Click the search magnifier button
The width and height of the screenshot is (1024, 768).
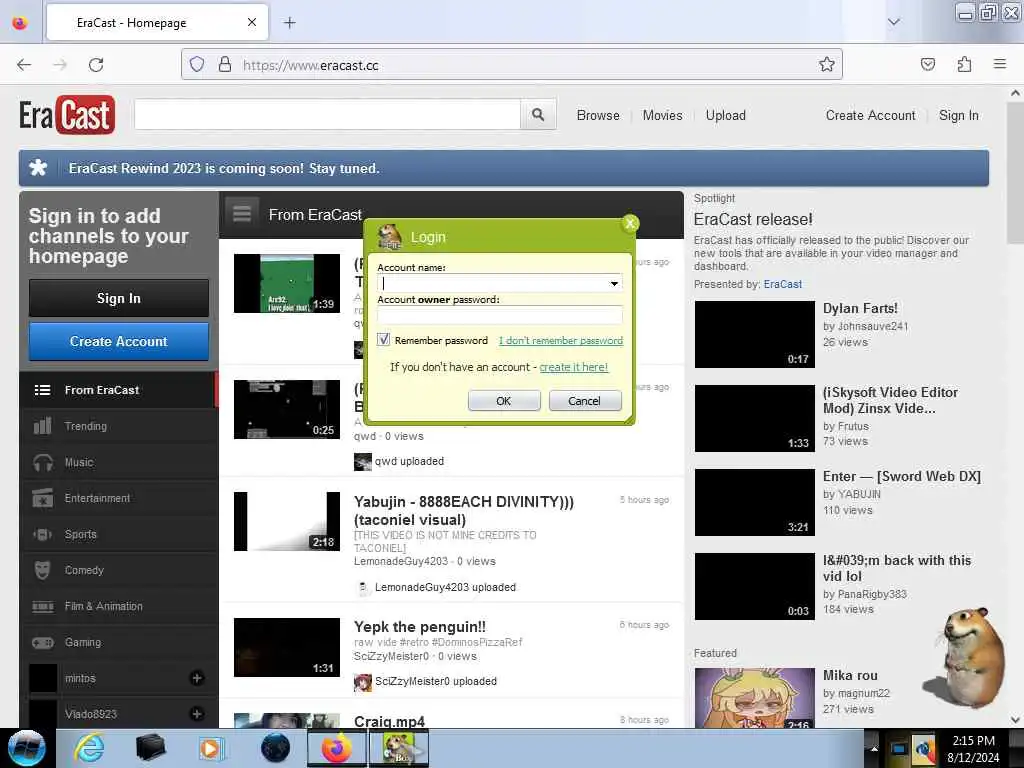coord(538,115)
